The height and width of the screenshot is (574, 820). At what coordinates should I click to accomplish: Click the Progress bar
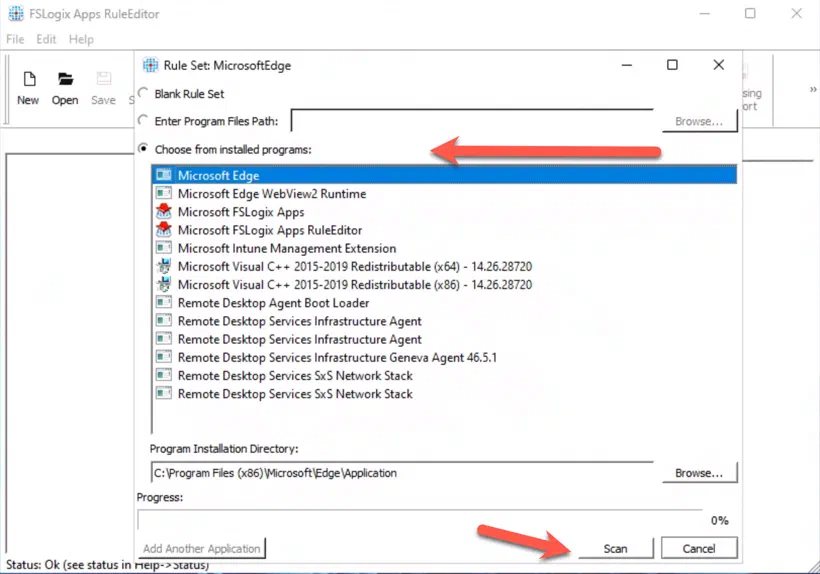pos(420,520)
